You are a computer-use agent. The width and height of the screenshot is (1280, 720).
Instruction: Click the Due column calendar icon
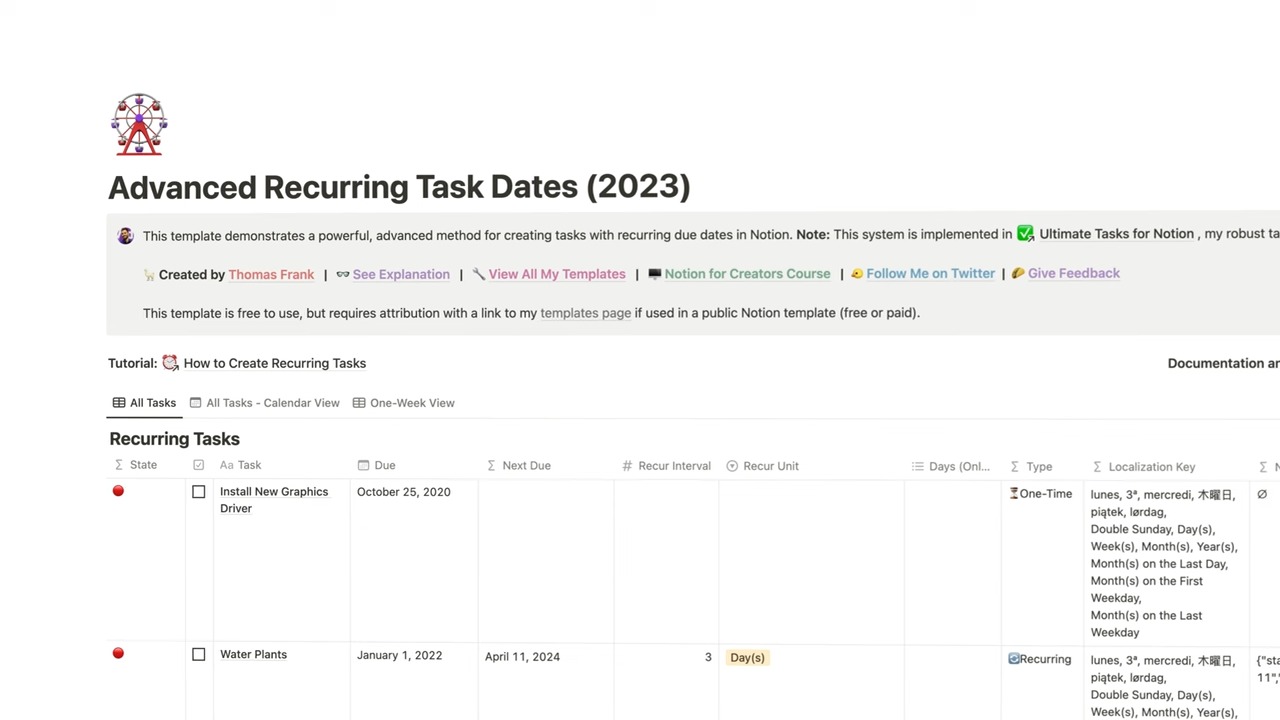(363, 465)
